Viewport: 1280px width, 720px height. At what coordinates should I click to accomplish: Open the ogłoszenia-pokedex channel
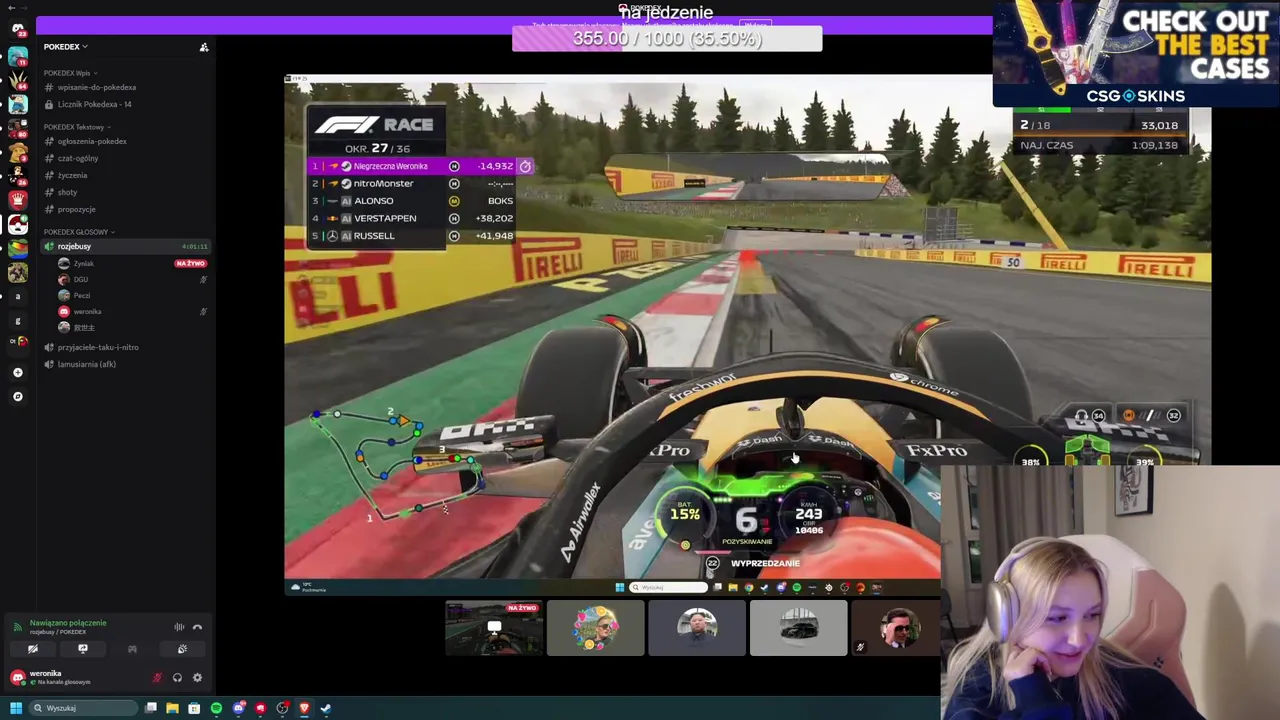(x=126, y=141)
